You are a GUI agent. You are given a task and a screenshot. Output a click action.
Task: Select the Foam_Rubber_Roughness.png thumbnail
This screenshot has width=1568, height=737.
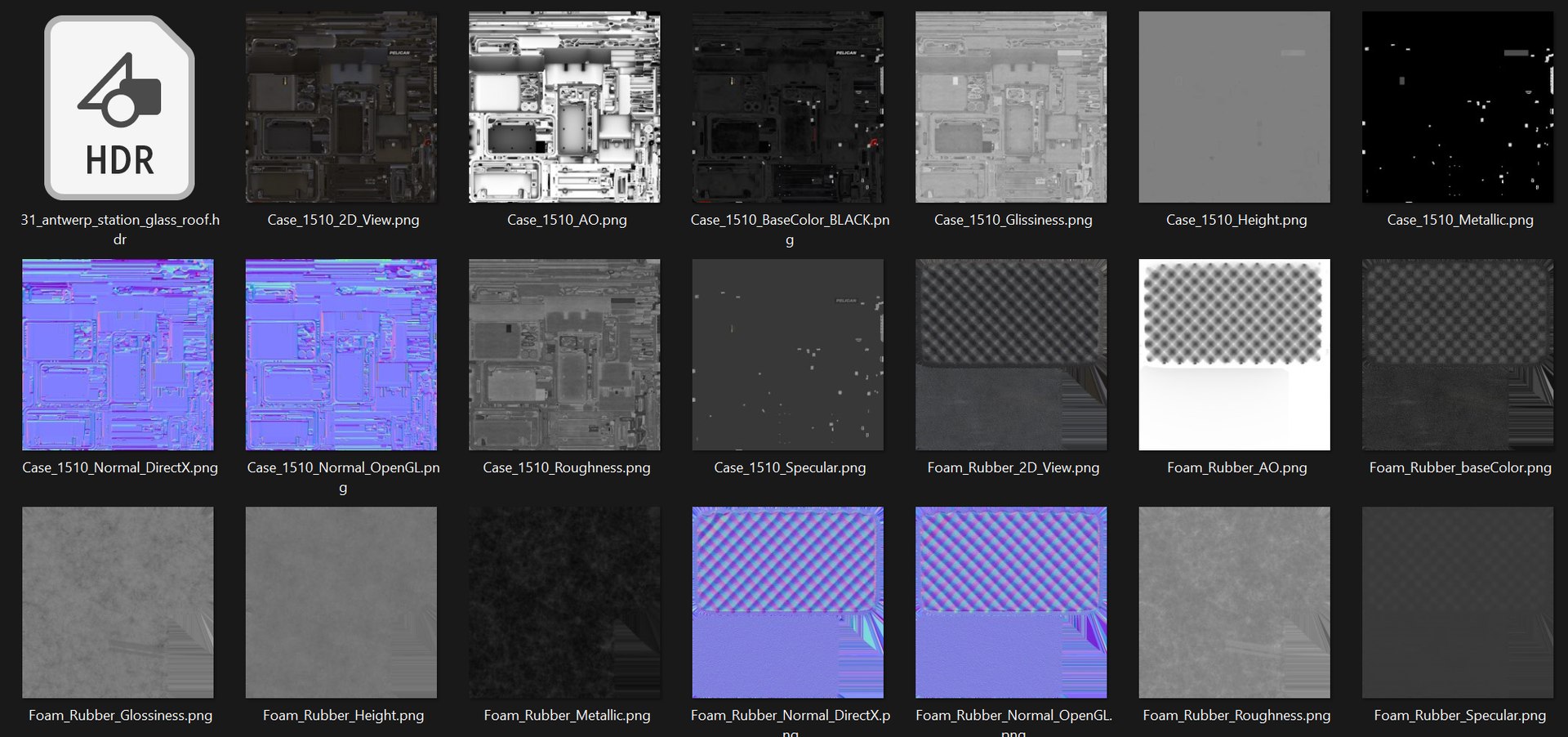1235,602
